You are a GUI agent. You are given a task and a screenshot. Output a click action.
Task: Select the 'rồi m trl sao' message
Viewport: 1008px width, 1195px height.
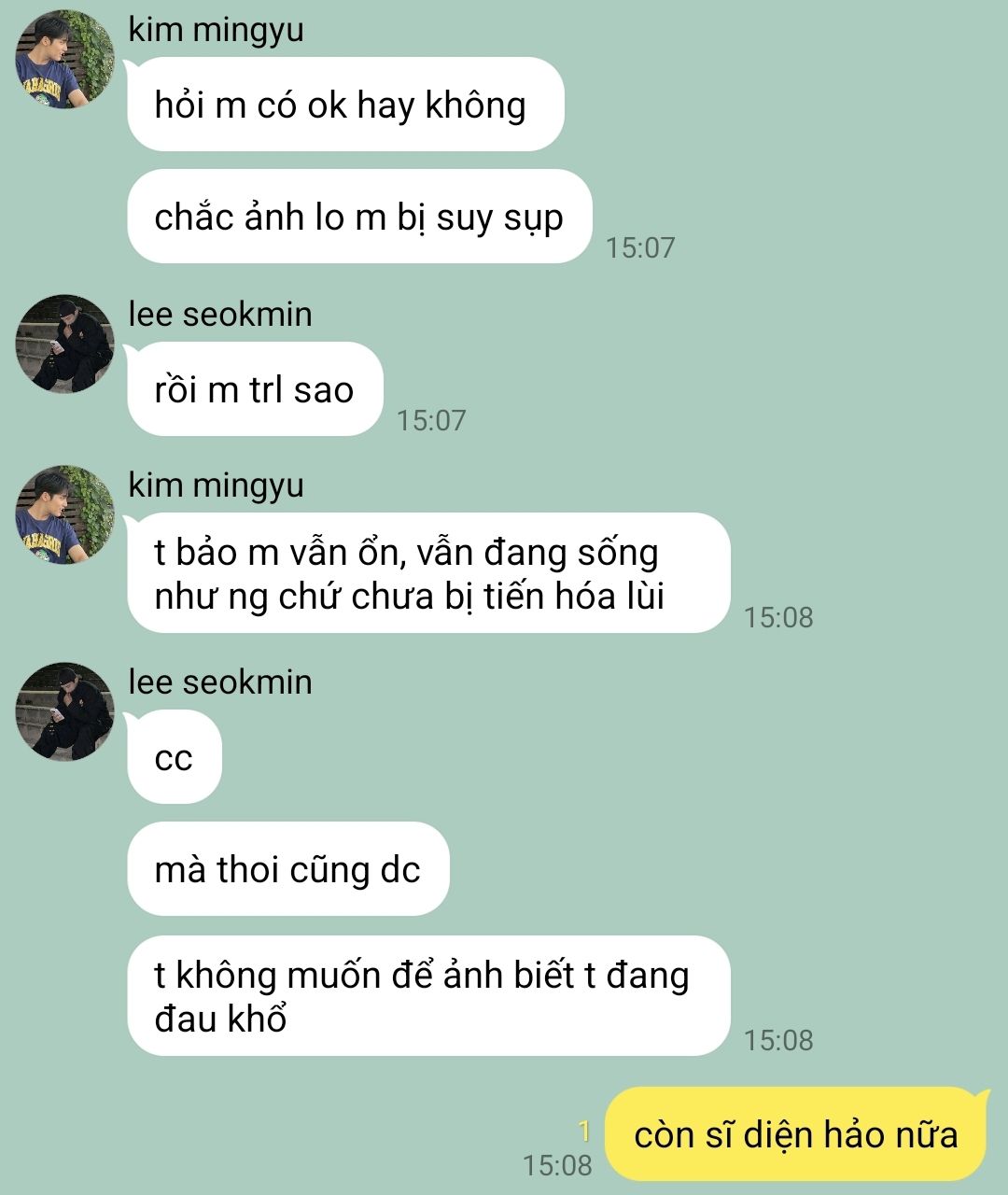pos(255,389)
